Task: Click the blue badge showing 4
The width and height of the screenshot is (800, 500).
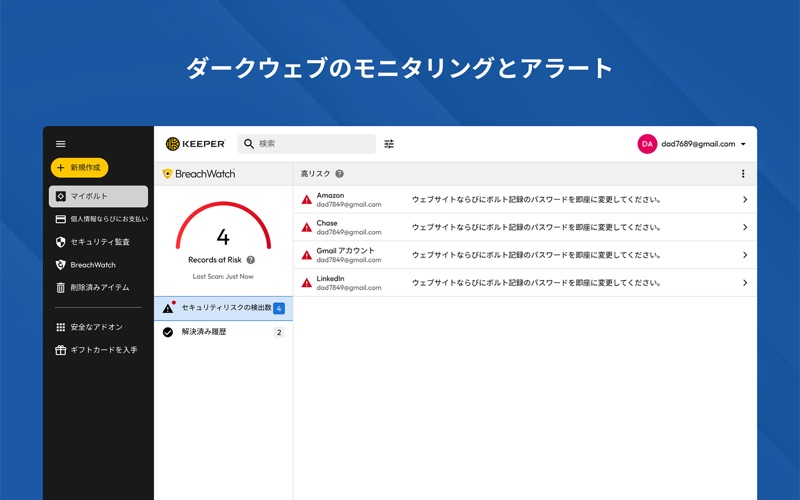Action: coord(279,308)
